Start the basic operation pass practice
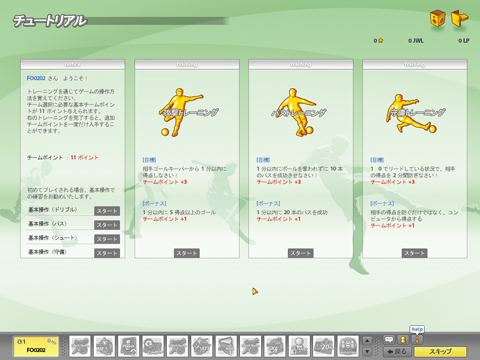 107,225
